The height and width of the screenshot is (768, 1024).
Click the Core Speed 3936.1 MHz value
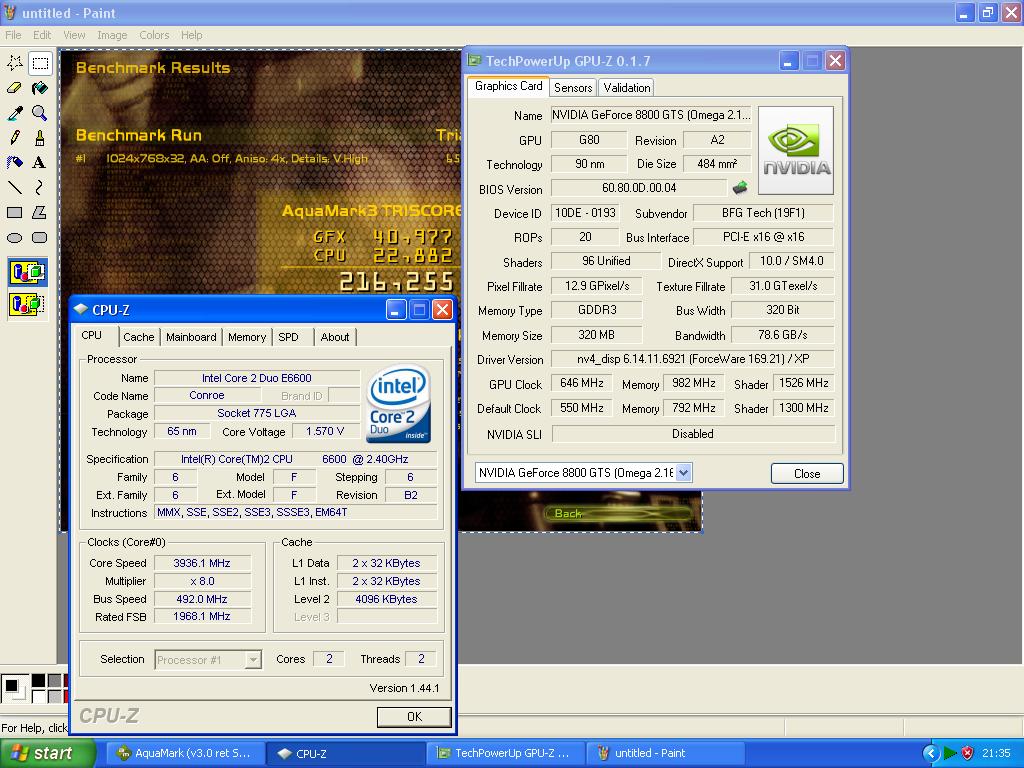tap(202, 563)
